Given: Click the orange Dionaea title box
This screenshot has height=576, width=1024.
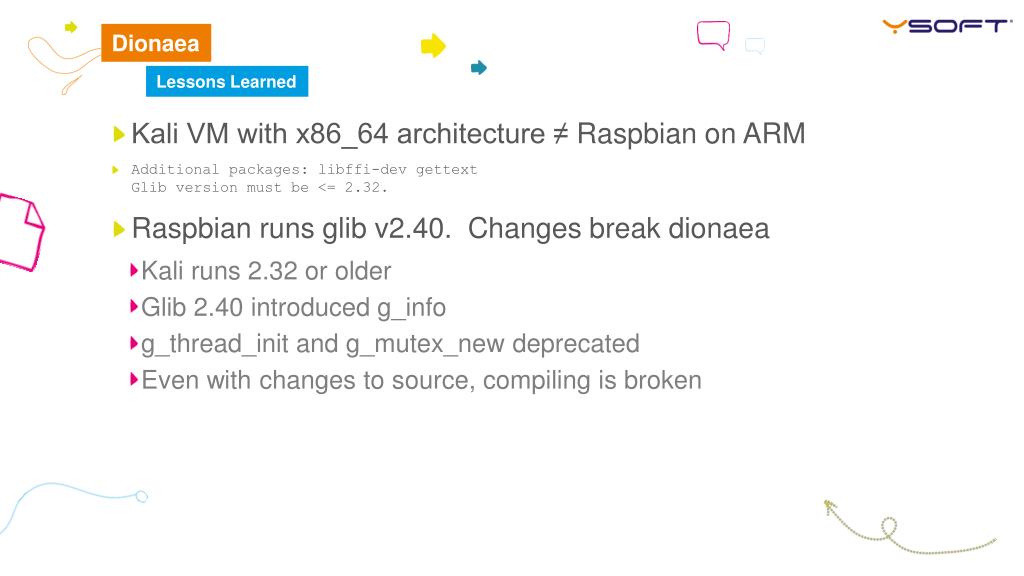Looking at the screenshot, I should (x=156, y=43).
